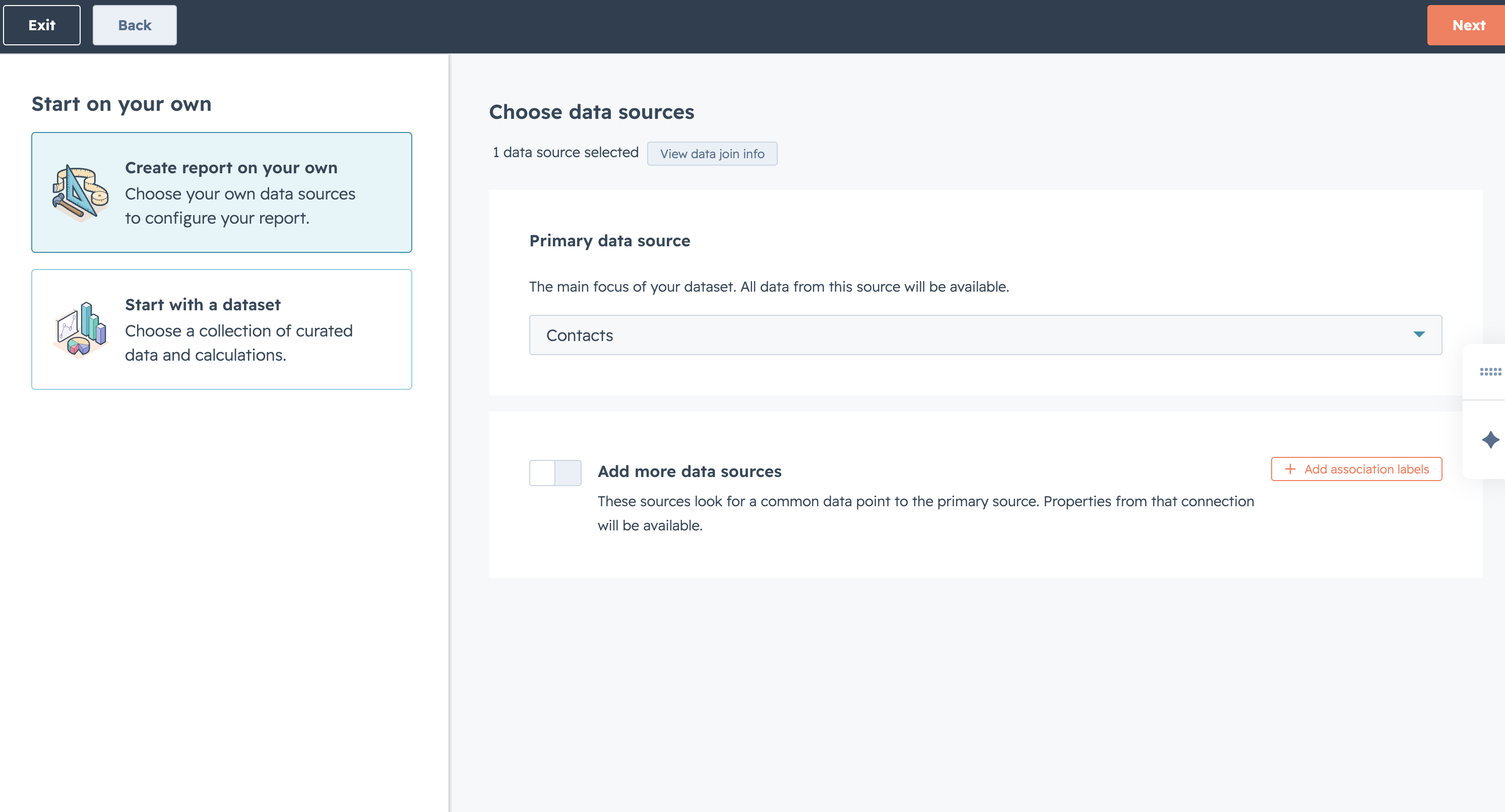
Task: Click the Exit button
Action: pyautogui.click(x=41, y=25)
